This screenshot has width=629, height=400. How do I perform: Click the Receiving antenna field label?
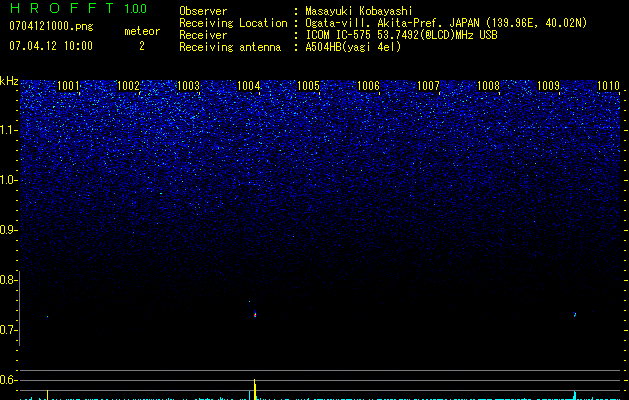[x=230, y=47]
